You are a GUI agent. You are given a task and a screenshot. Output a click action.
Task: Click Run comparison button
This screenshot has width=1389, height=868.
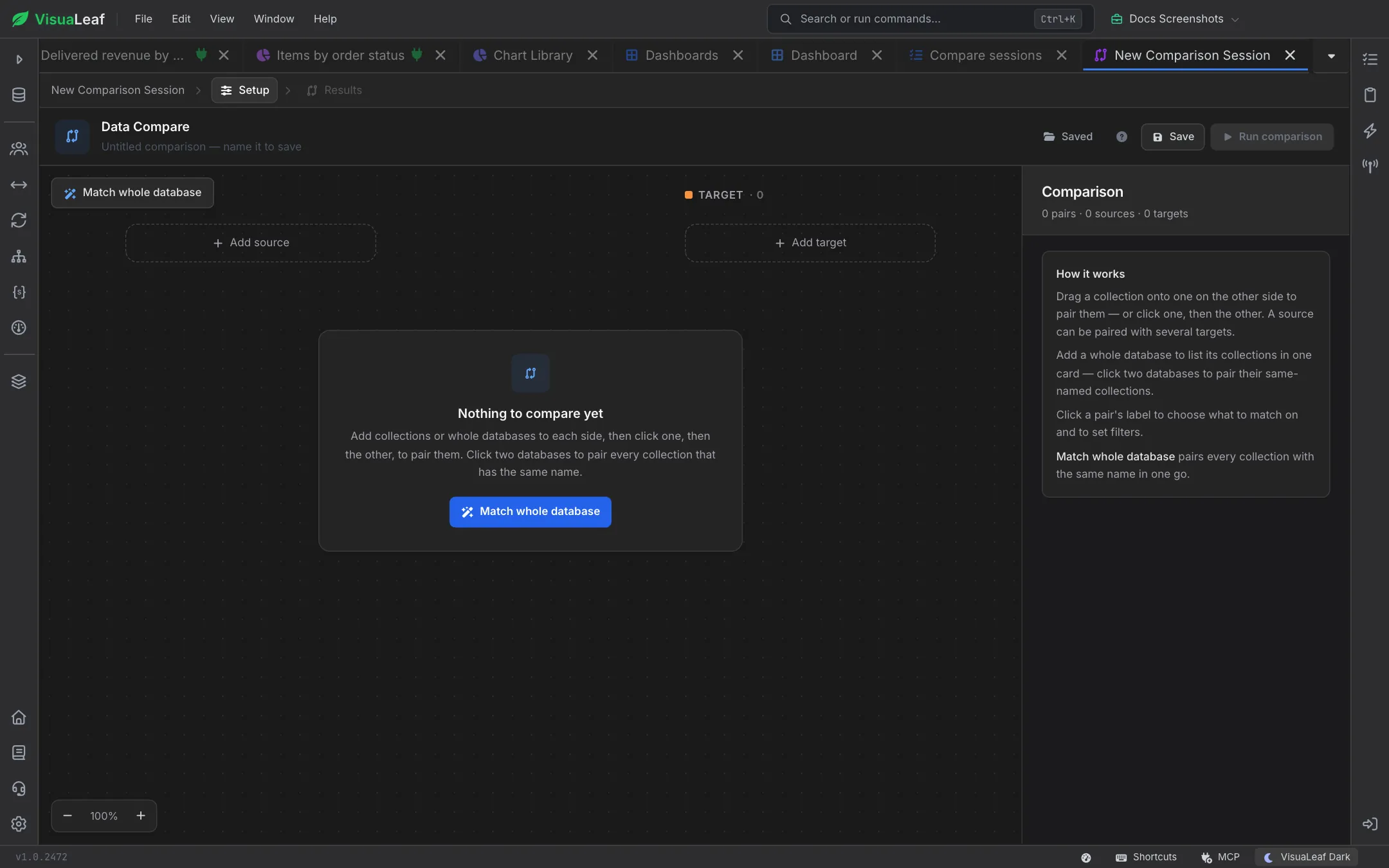[1271, 137]
